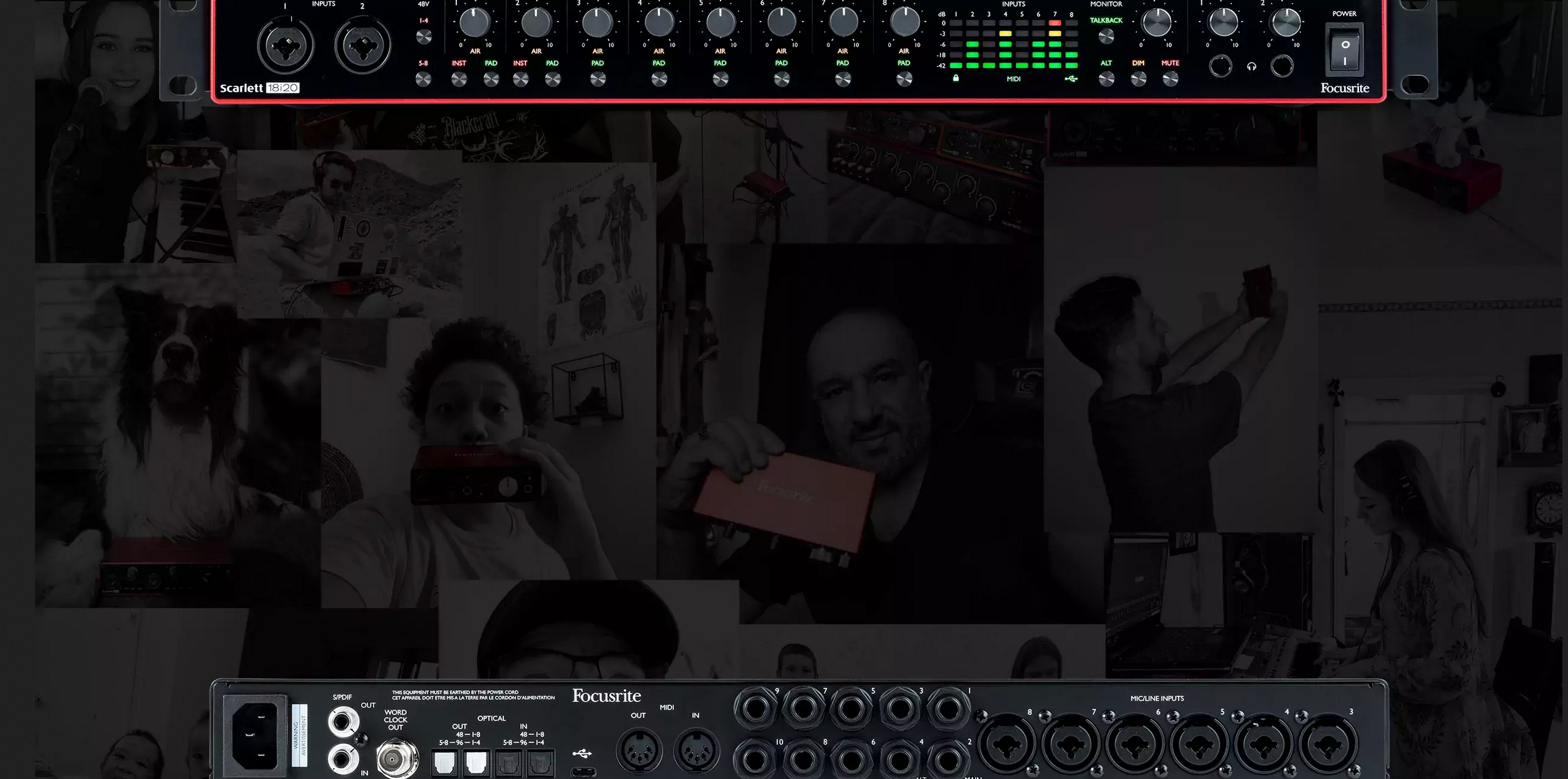Click the large MONITOR volume knob
Viewport: 1568px width, 779px height.
1156,23
